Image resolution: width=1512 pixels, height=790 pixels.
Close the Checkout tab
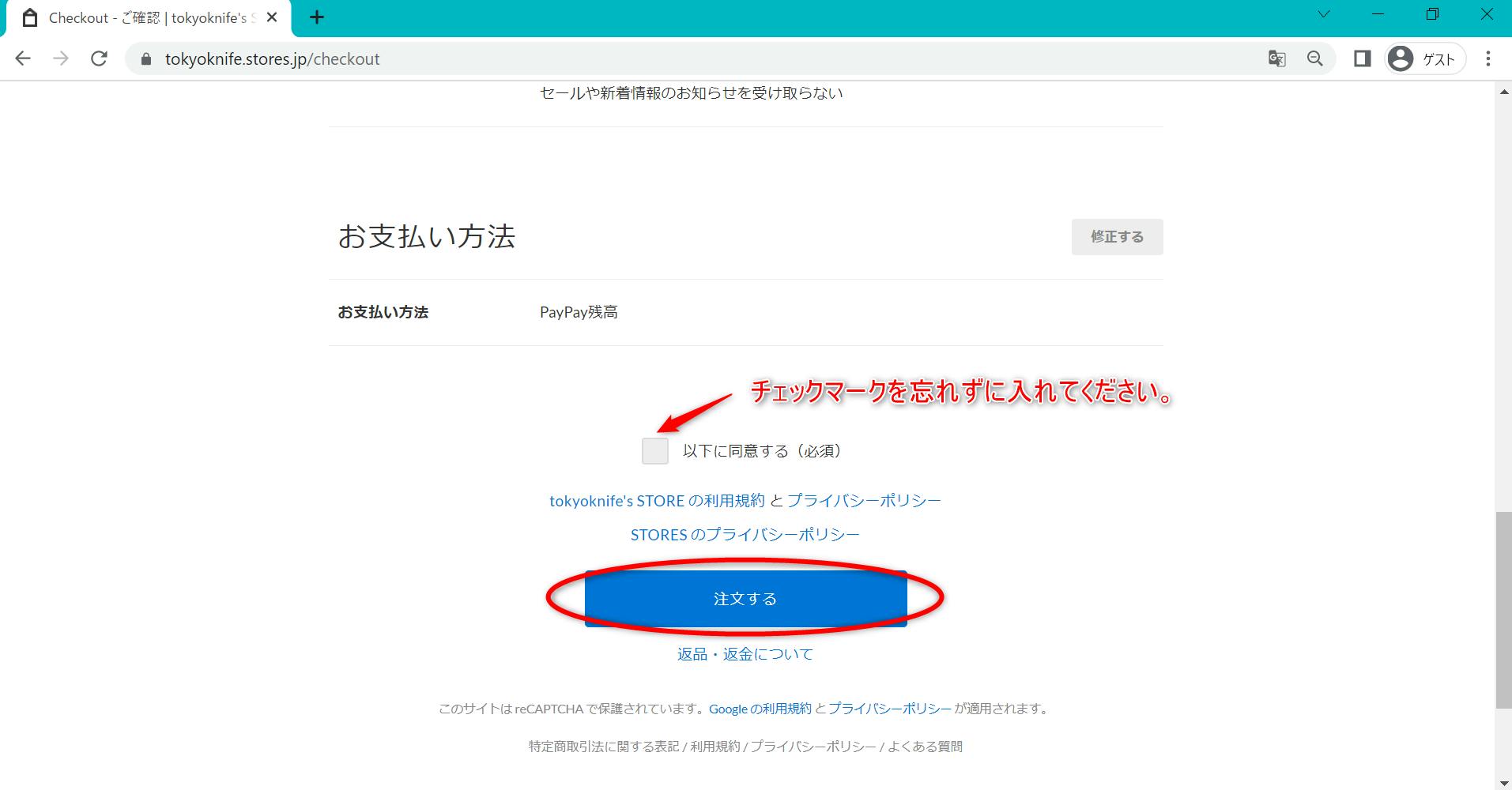[x=272, y=17]
